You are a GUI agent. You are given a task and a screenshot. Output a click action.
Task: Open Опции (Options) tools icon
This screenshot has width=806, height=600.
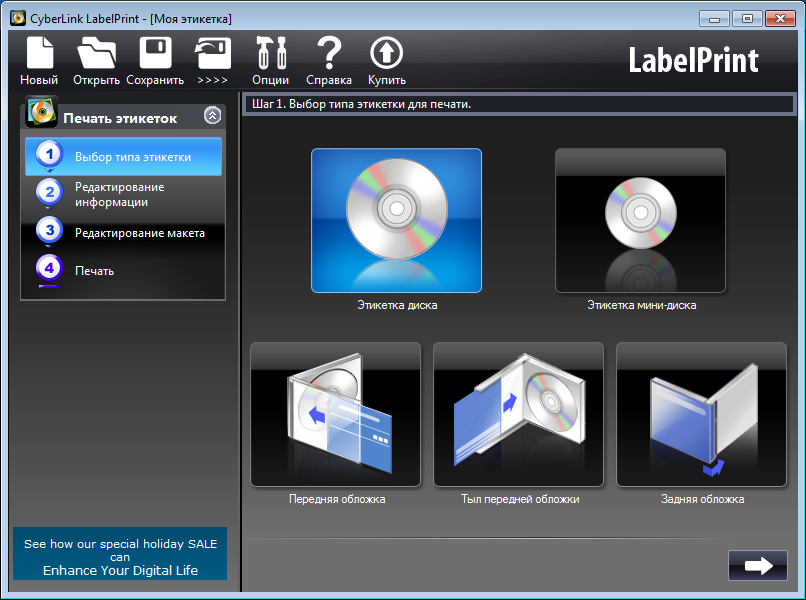click(270, 55)
